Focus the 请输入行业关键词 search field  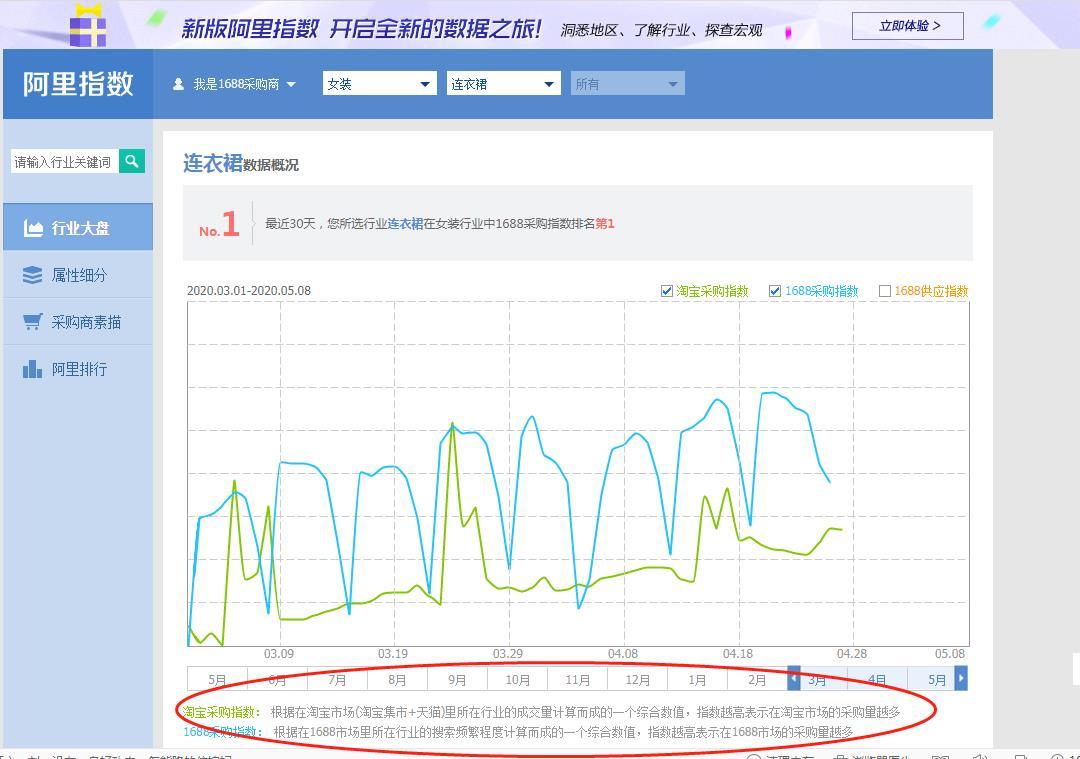[x=65, y=161]
